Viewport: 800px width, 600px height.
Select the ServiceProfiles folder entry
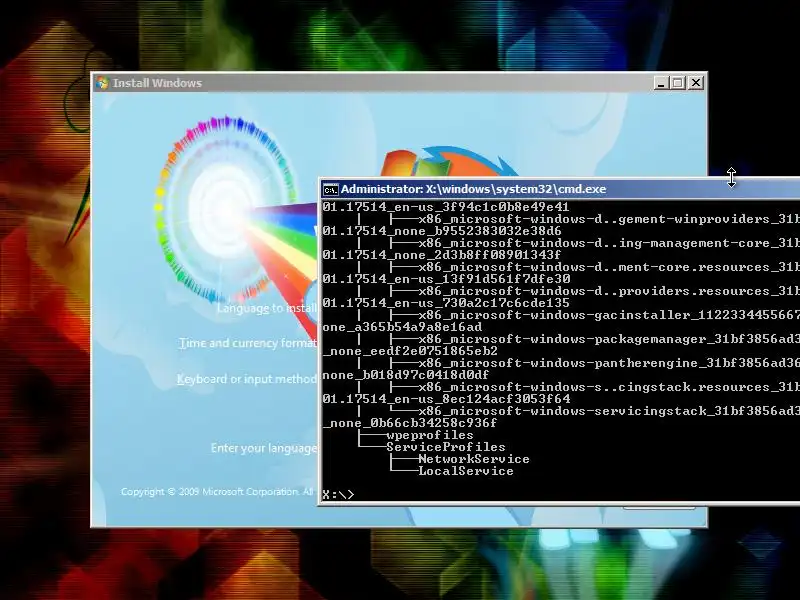[445, 447]
